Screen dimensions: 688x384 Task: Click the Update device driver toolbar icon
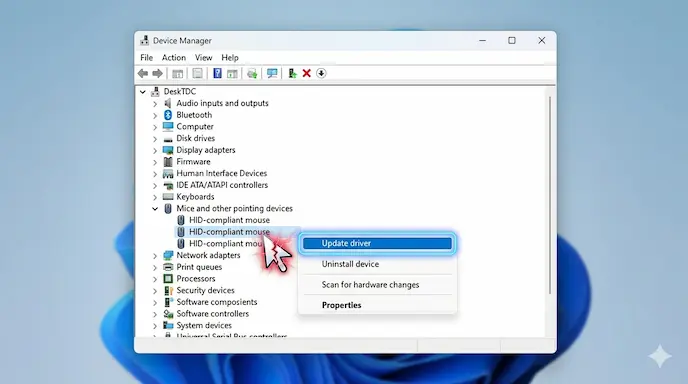point(292,73)
